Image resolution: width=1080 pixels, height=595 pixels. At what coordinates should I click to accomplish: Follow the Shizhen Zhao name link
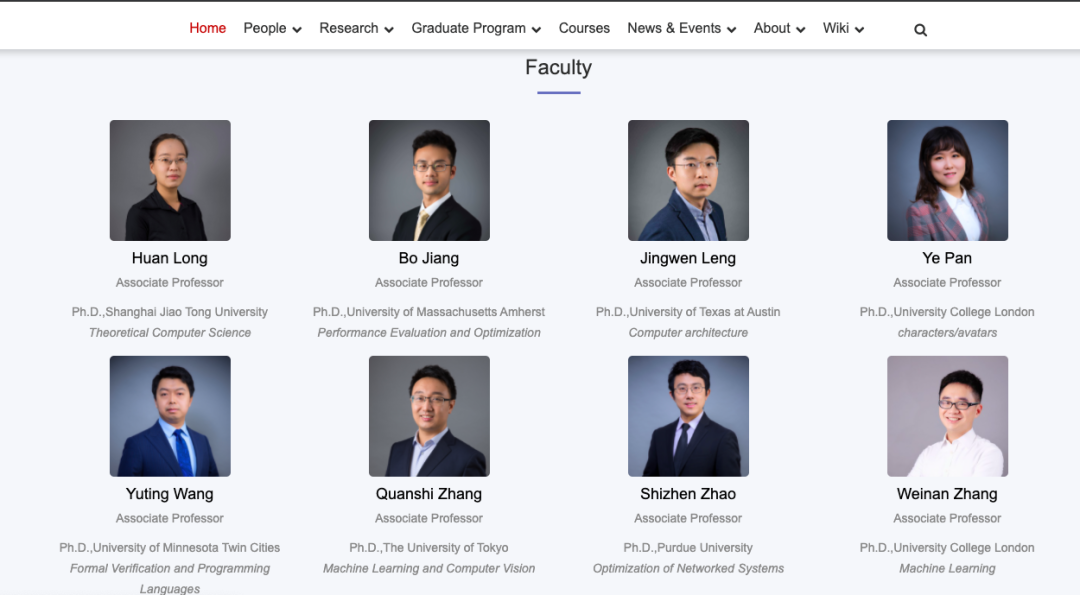pos(688,494)
